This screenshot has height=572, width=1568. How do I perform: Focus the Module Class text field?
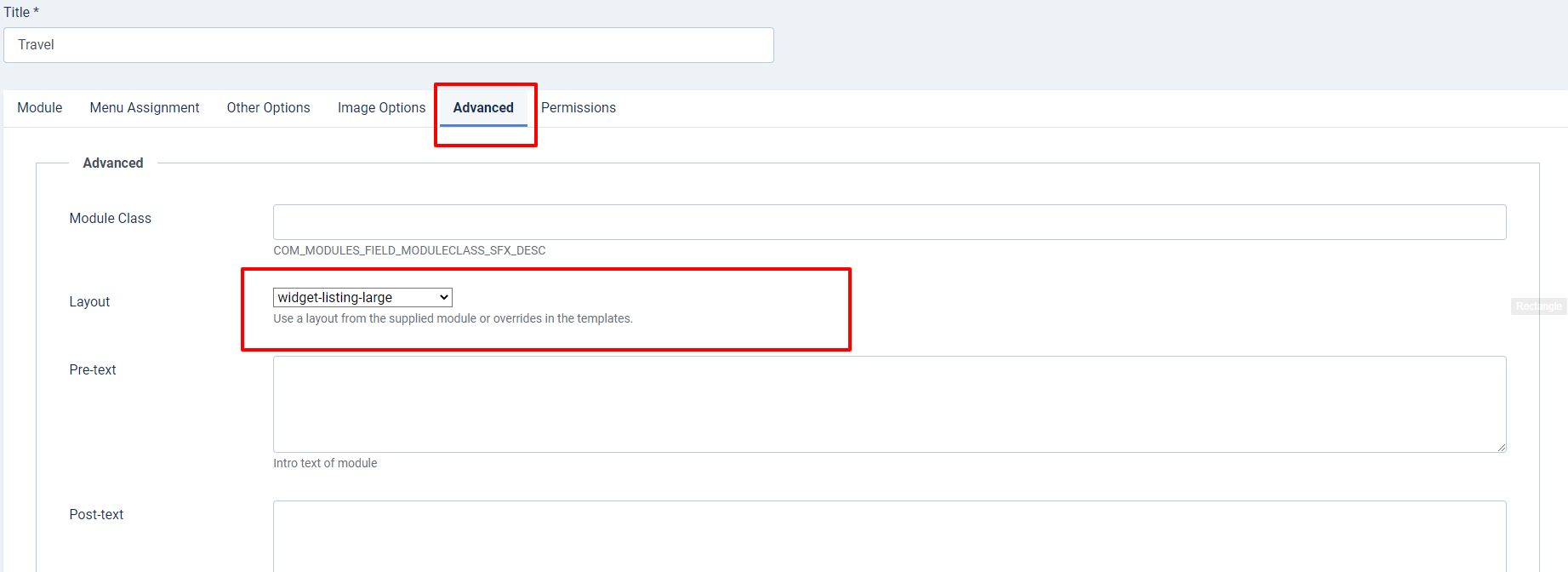point(889,222)
